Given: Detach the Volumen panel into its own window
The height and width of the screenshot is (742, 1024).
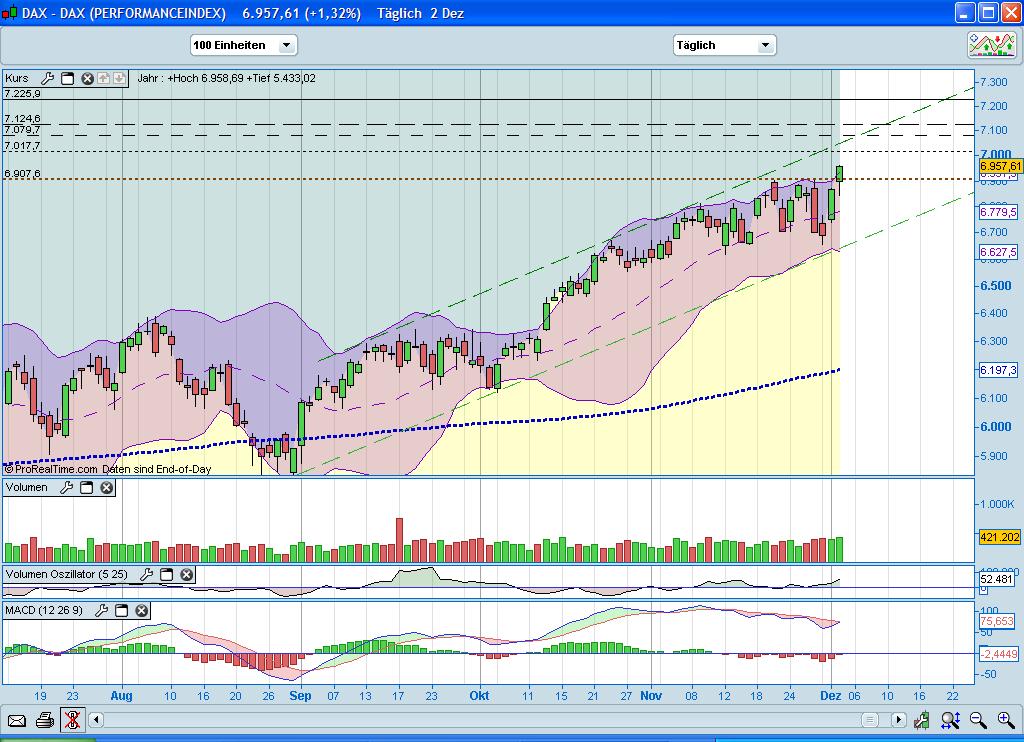Looking at the screenshot, I should (x=88, y=487).
